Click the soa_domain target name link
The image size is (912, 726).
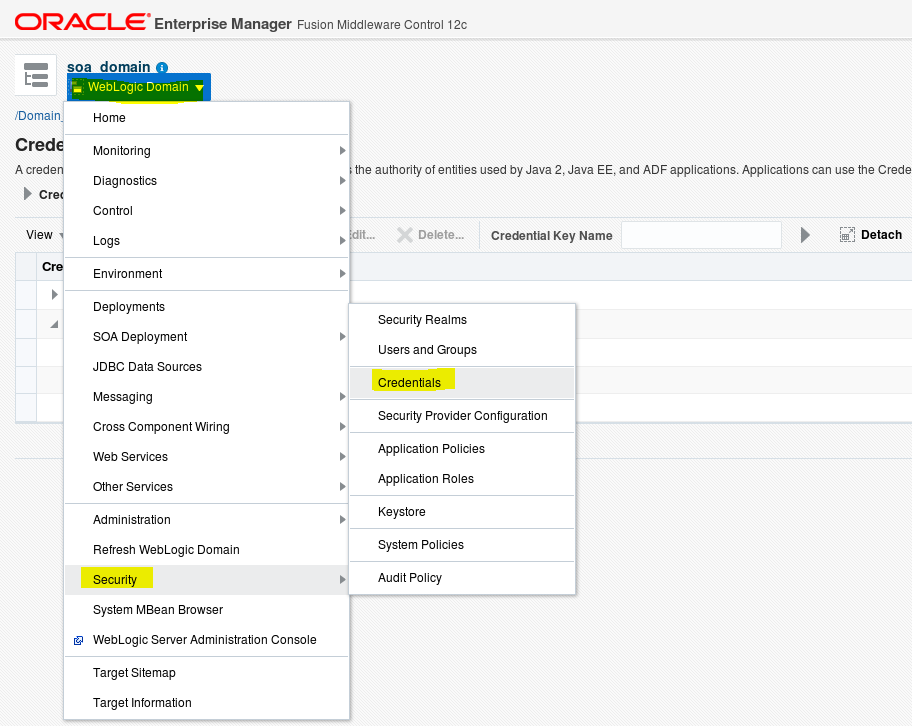[x=109, y=67]
